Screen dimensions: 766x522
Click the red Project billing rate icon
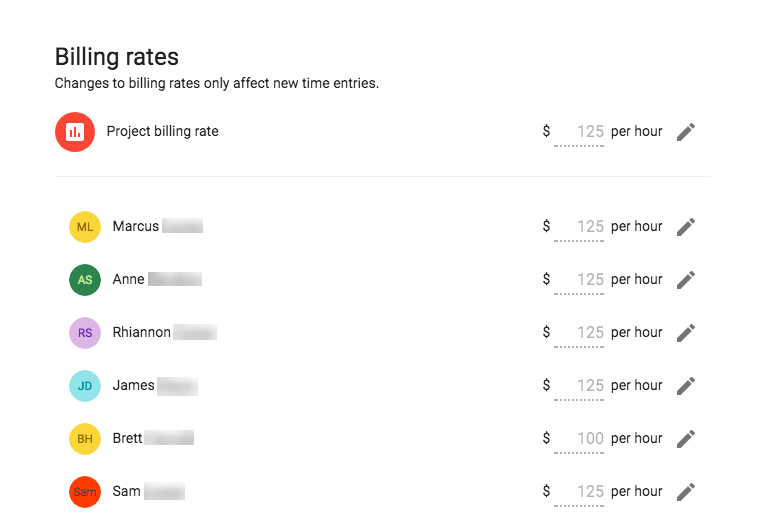pos(75,132)
